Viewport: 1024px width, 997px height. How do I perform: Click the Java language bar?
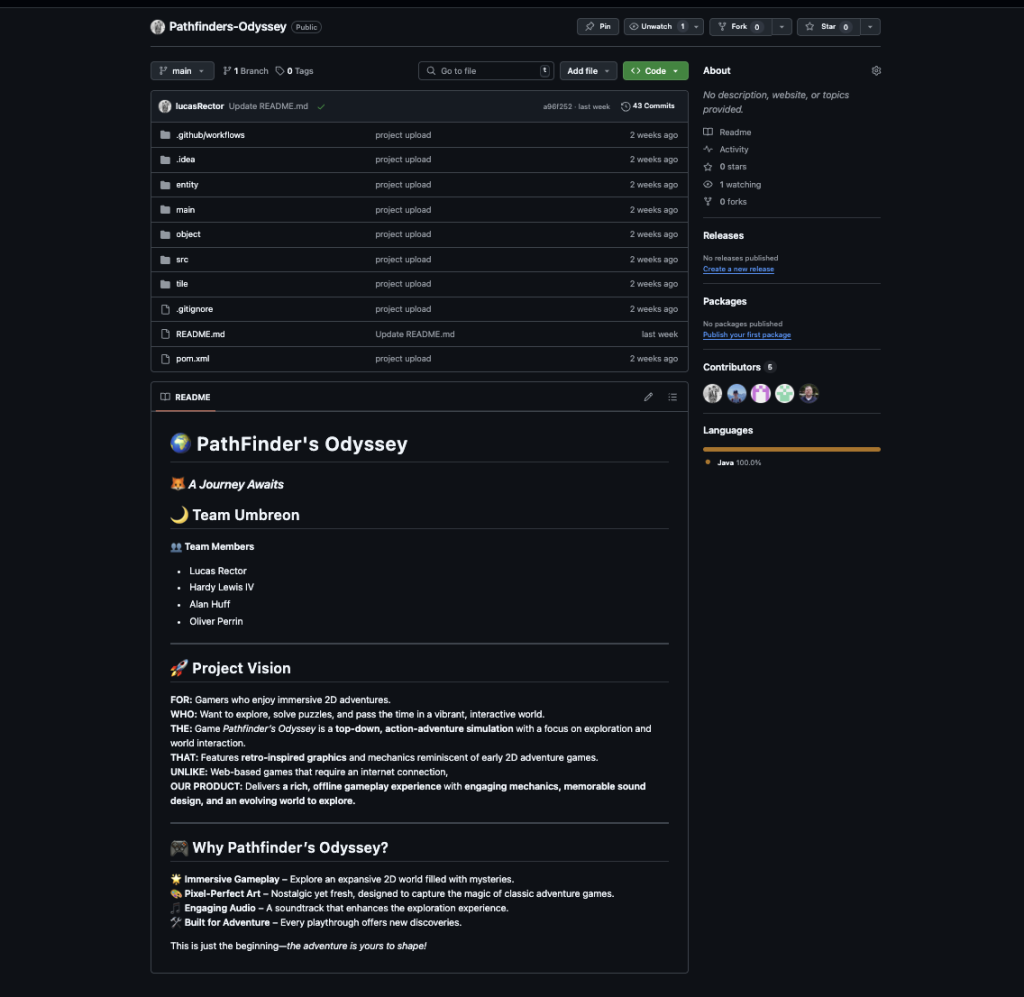[x=791, y=449]
